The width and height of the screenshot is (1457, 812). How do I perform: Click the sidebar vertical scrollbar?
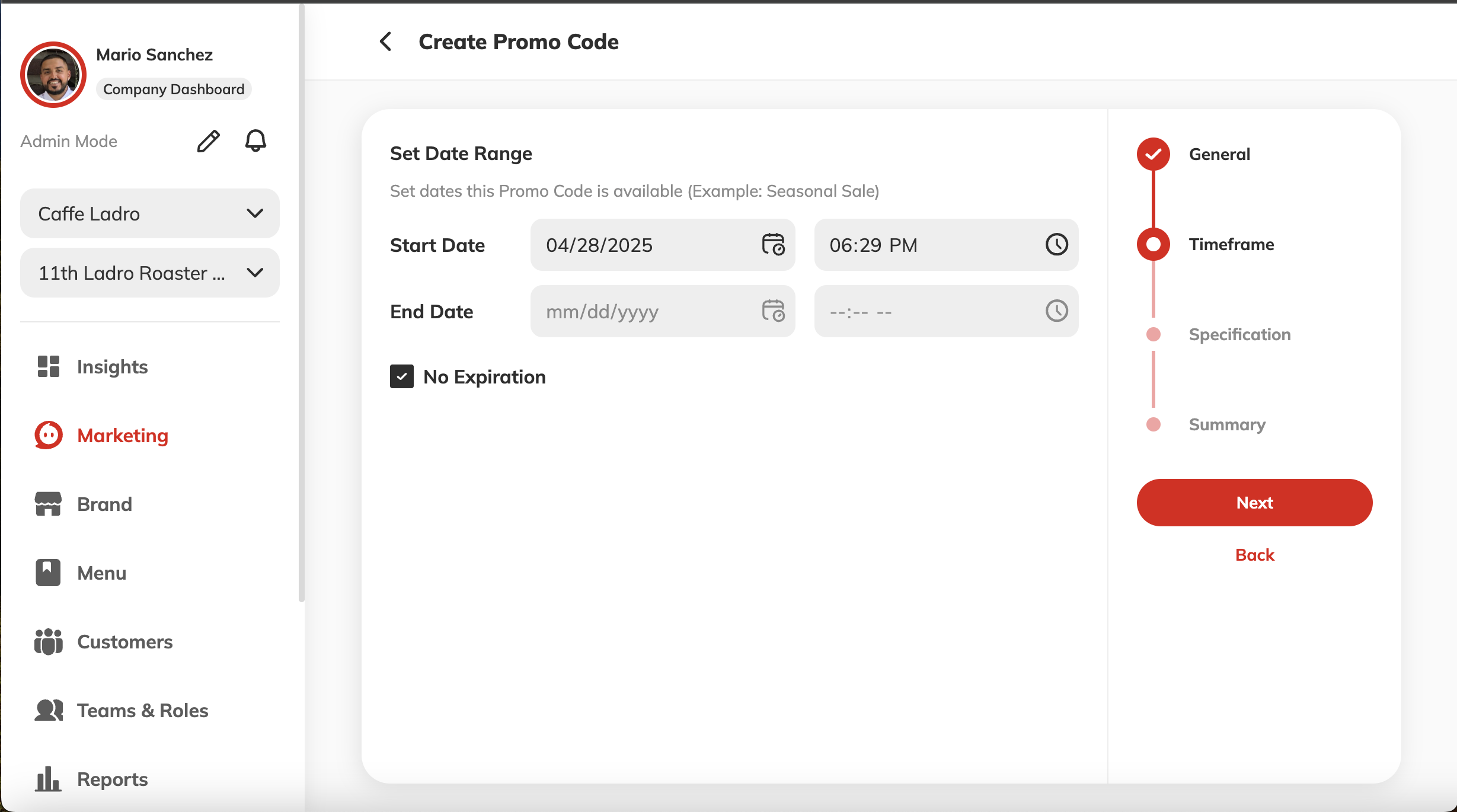pyautogui.click(x=302, y=302)
